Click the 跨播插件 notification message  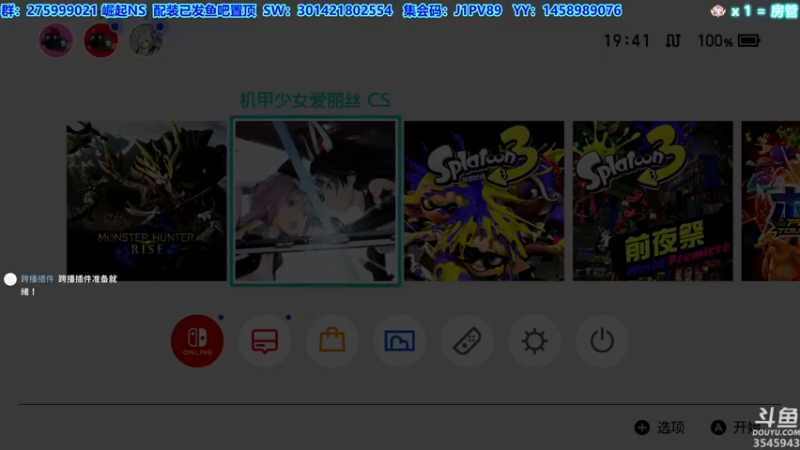(x=69, y=285)
